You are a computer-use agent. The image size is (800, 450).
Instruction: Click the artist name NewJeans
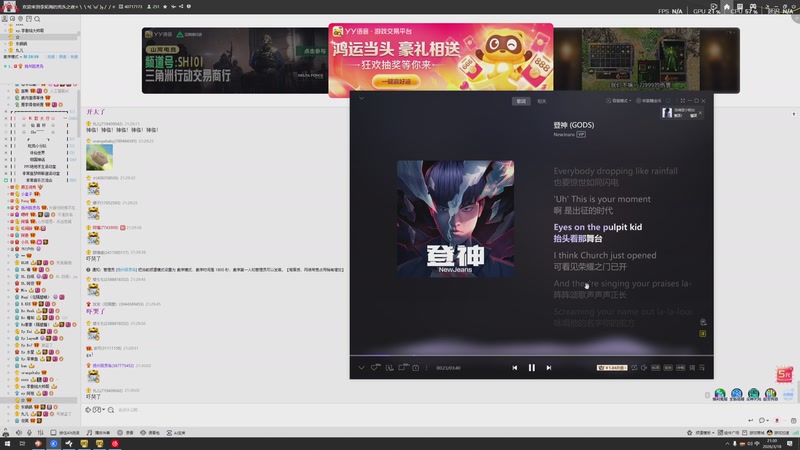[564, 135]
